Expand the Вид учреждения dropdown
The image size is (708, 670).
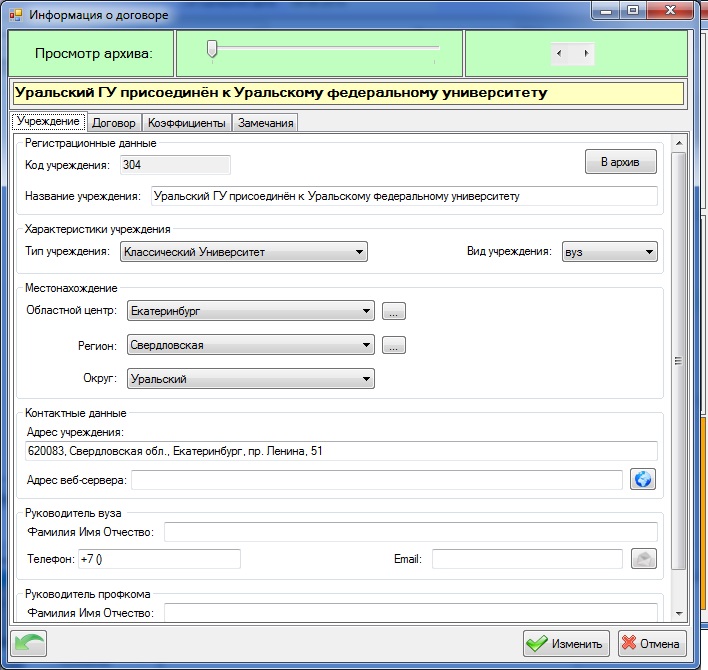click(x=610, y=252)
